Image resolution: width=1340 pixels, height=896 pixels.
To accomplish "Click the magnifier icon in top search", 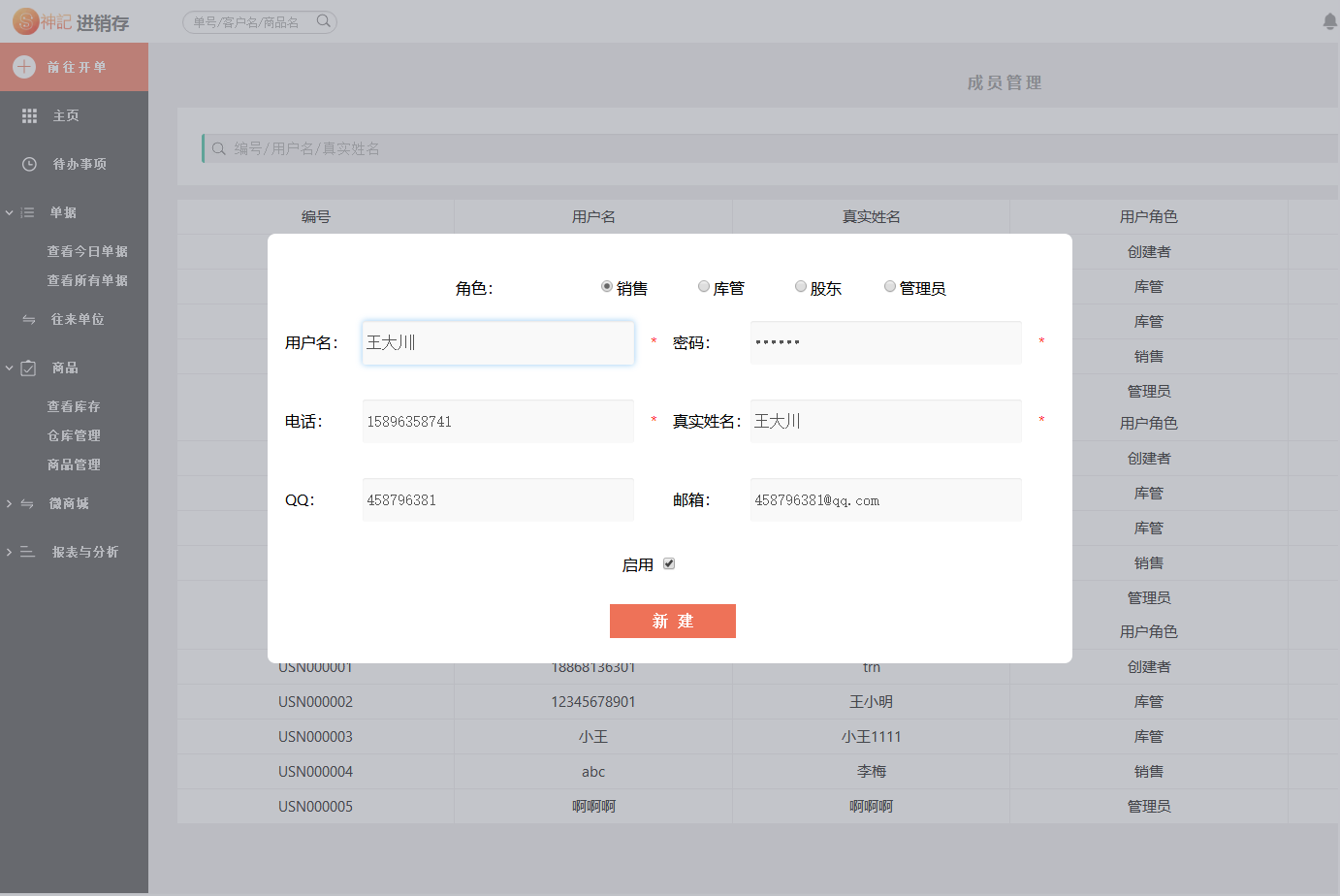I will click(323, 21).
